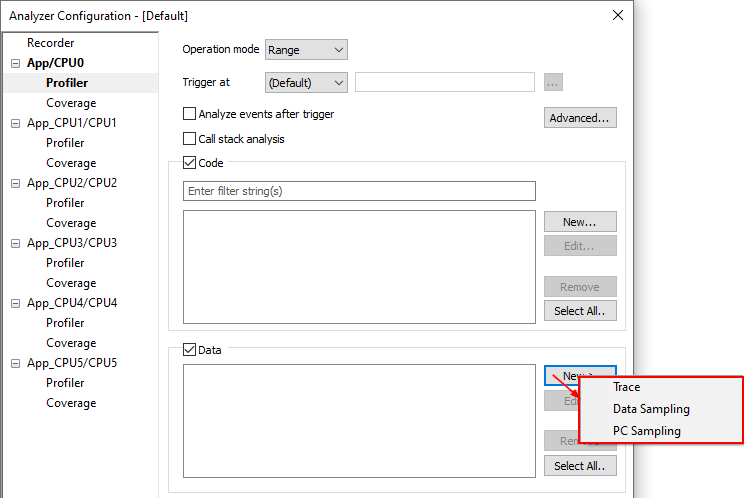Open the Operation mode dropdown
The height and width of the screenshot is (498, 744).
pyautogui.click(x=306, y=50)
